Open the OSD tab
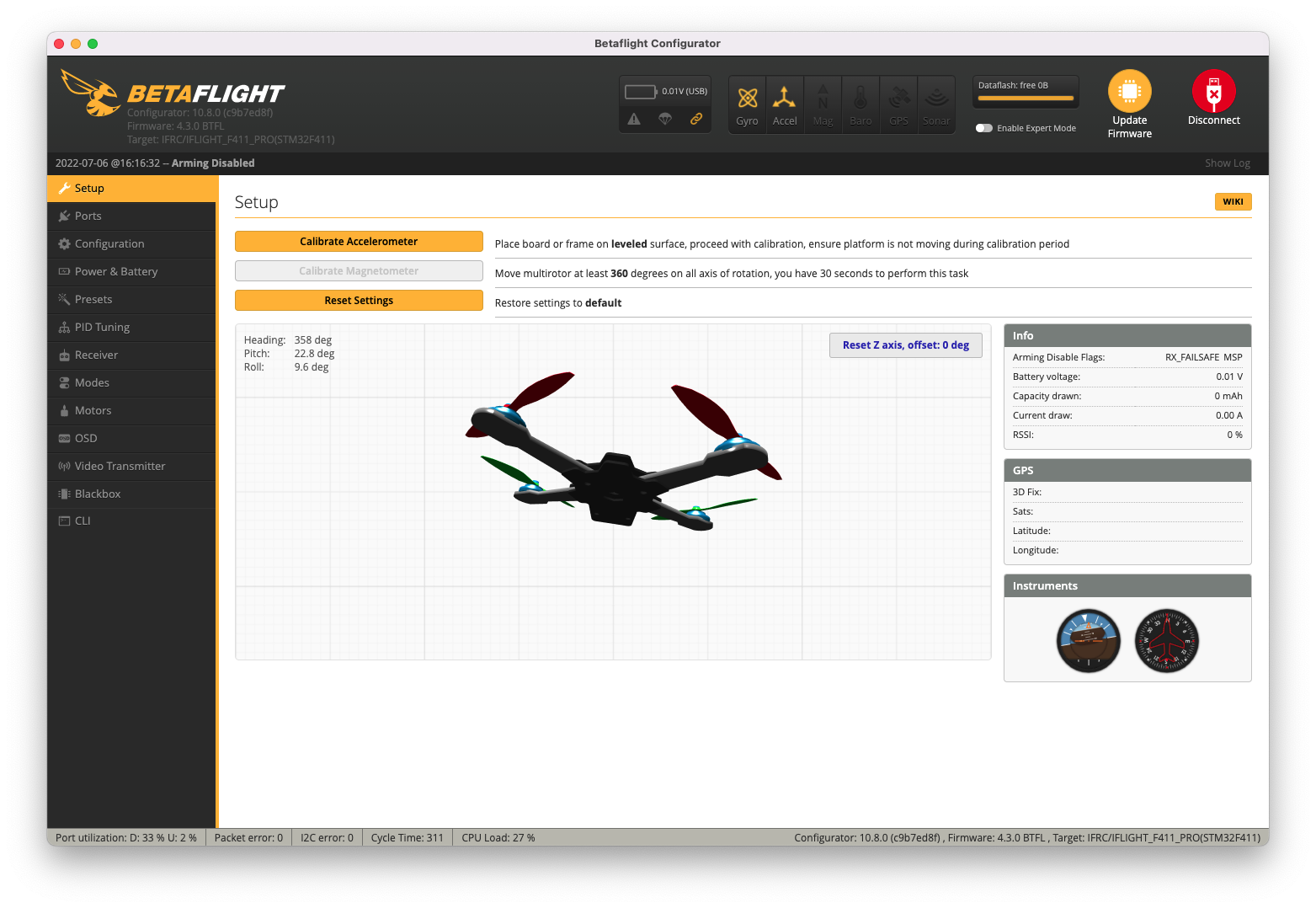1316x908 pixels. [131, 438]
